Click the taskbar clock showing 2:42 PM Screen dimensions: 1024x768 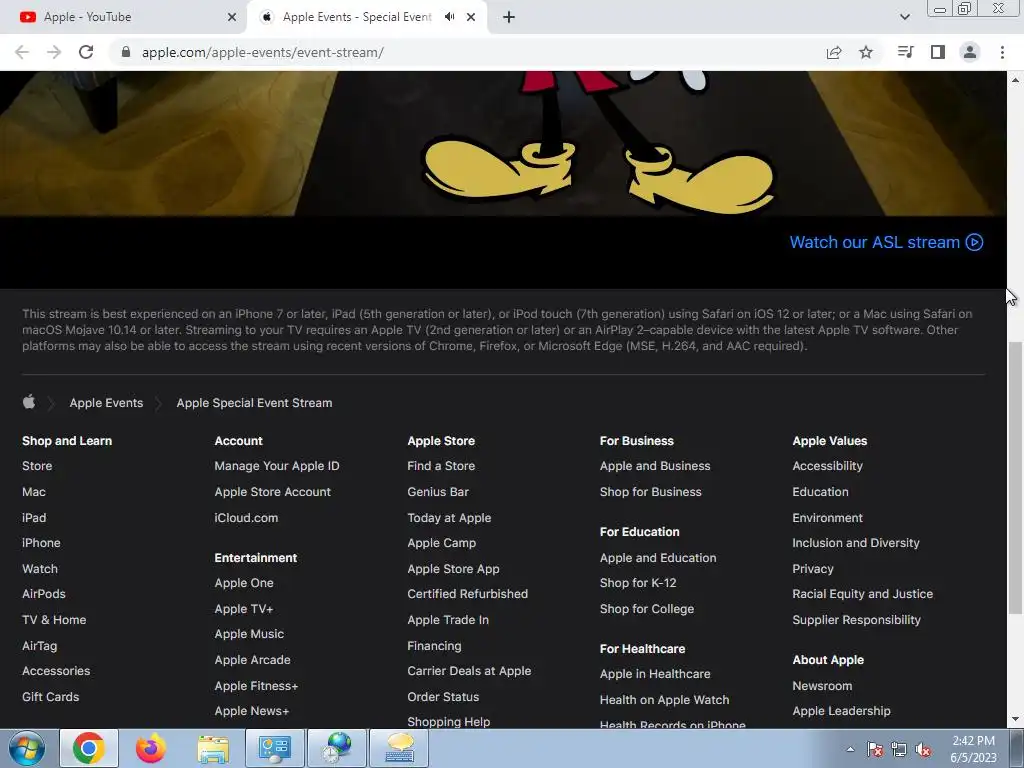pos(973,749)
